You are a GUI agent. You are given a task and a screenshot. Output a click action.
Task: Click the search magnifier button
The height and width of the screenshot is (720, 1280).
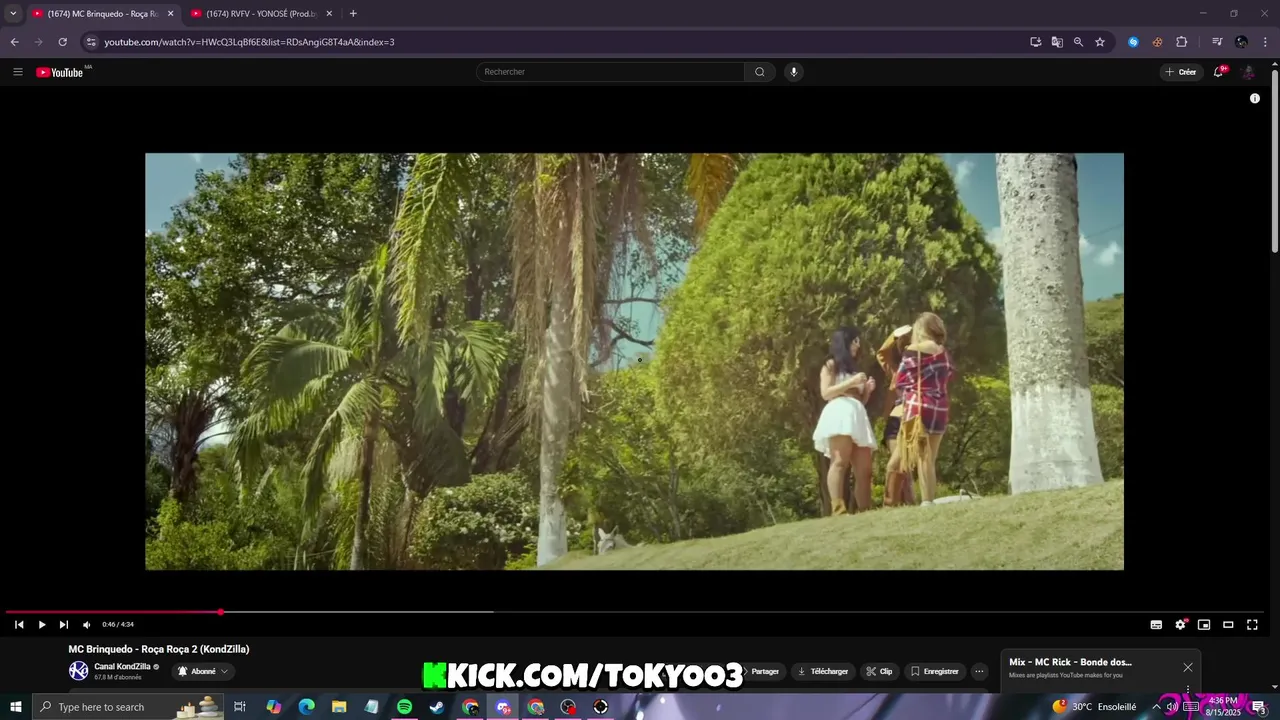tap(760, 72)
